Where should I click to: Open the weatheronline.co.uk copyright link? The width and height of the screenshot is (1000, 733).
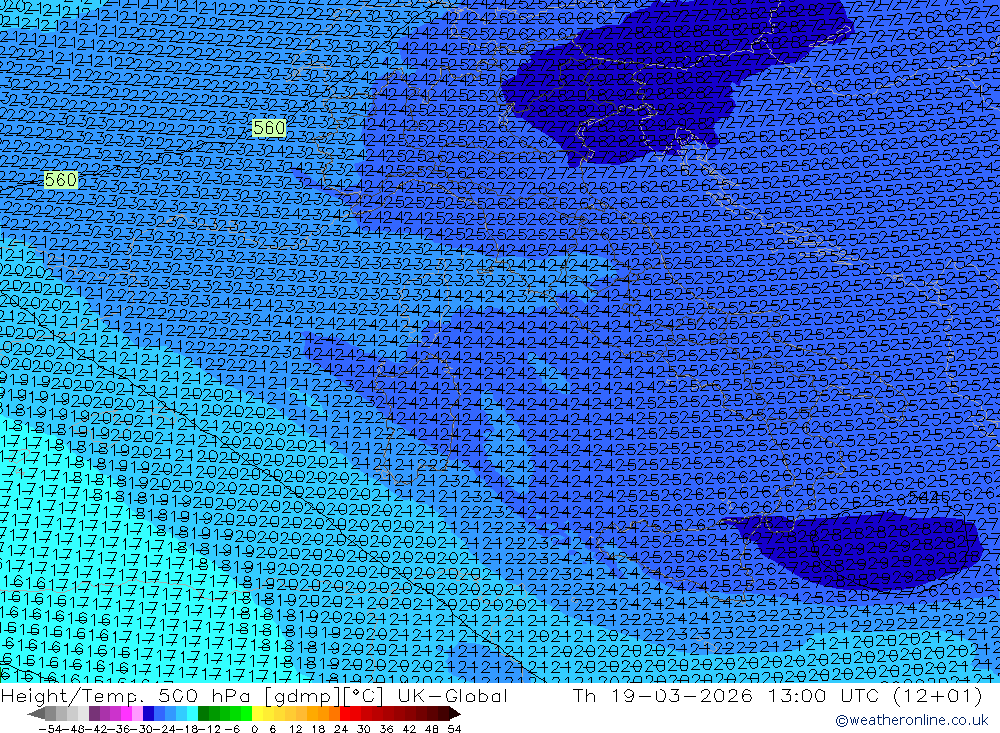tap(911, 720)
